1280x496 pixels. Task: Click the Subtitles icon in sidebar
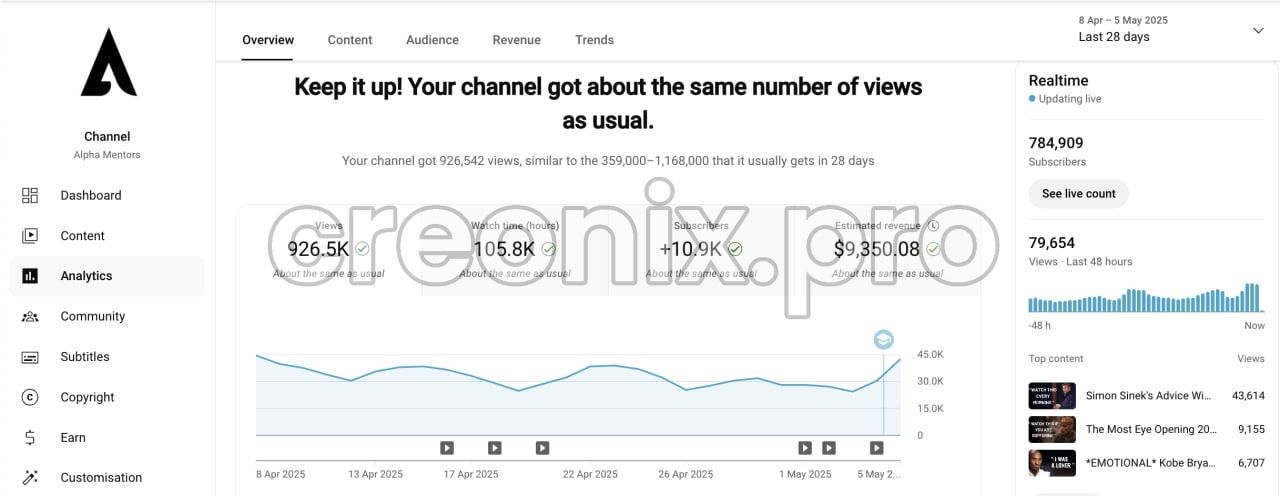(30, 357)
